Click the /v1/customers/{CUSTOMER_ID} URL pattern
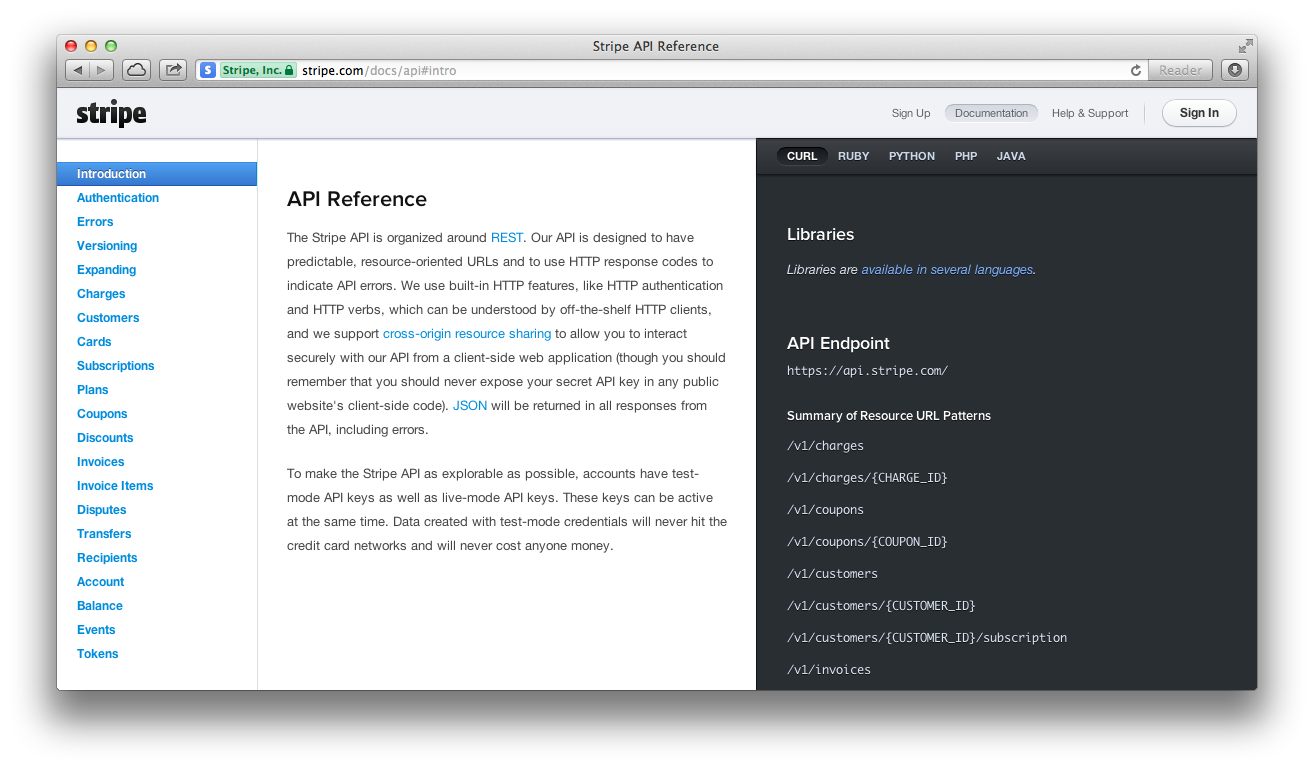This screenshot has height=769, width=1314. point(881,606)
